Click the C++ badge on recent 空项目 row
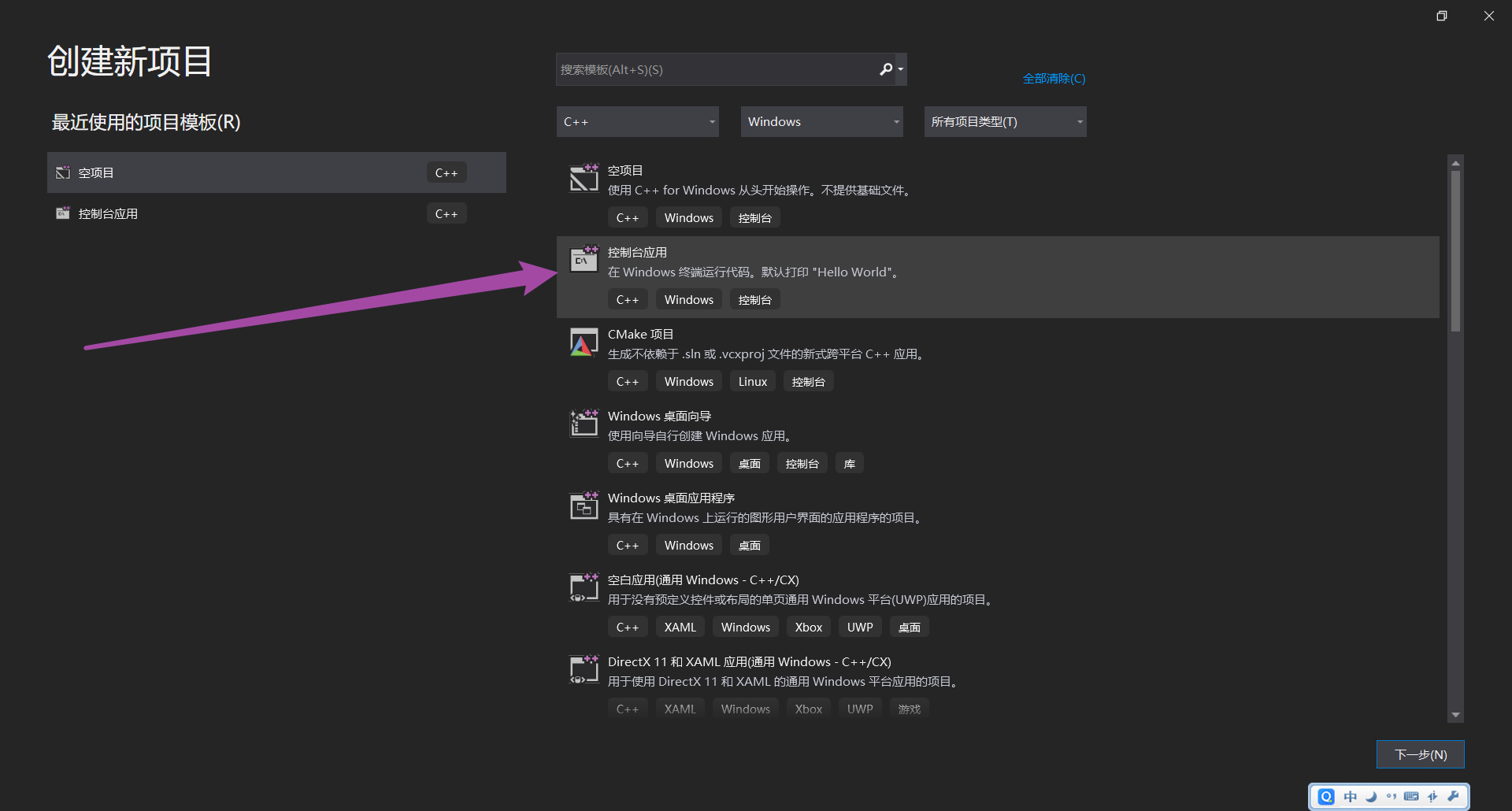This screenshot has height=811, width=1512. pos(447,172)
